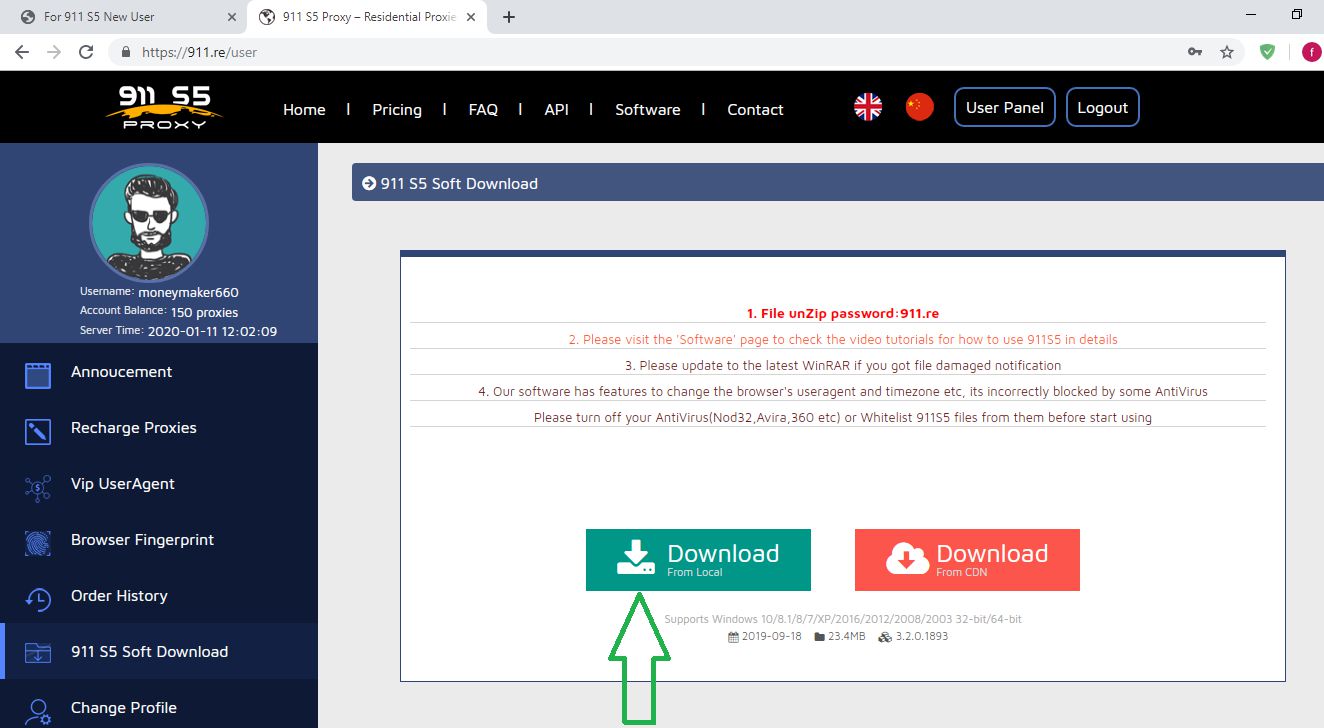Click the Order History clock icon
1324x728 pixels.
(38, 598)
